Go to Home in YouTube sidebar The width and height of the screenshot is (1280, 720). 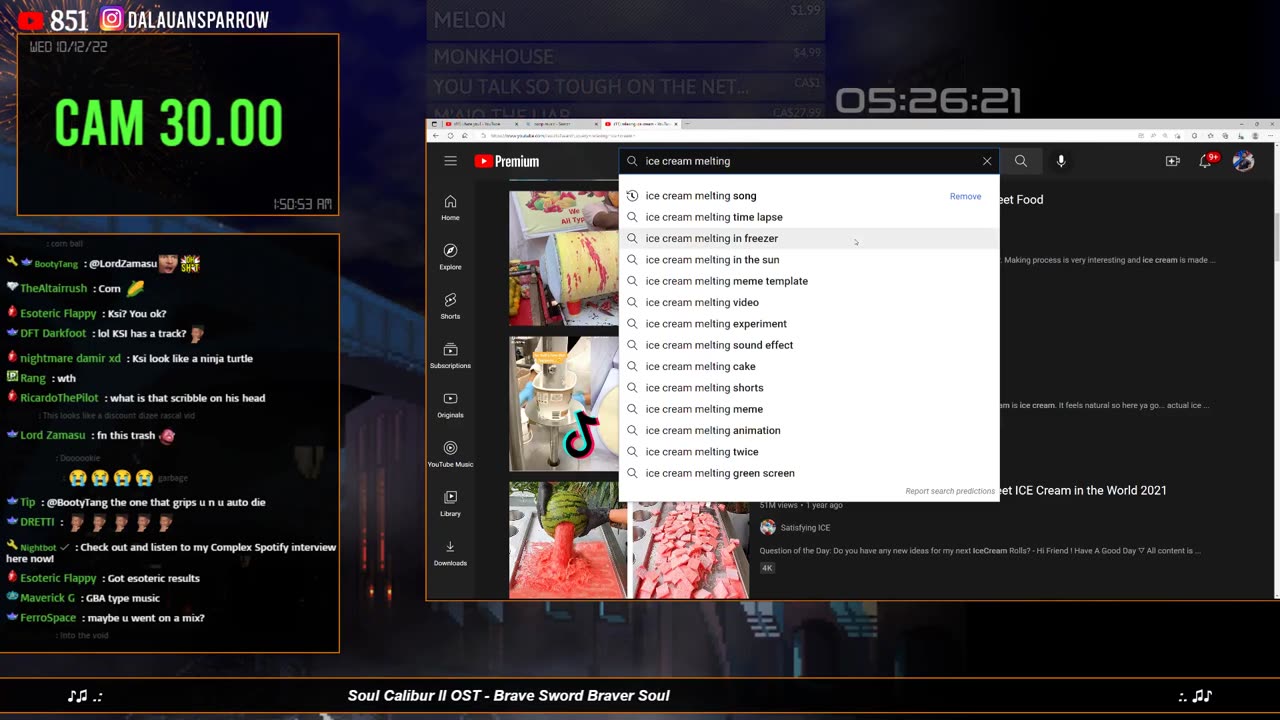tap(451, 208)
